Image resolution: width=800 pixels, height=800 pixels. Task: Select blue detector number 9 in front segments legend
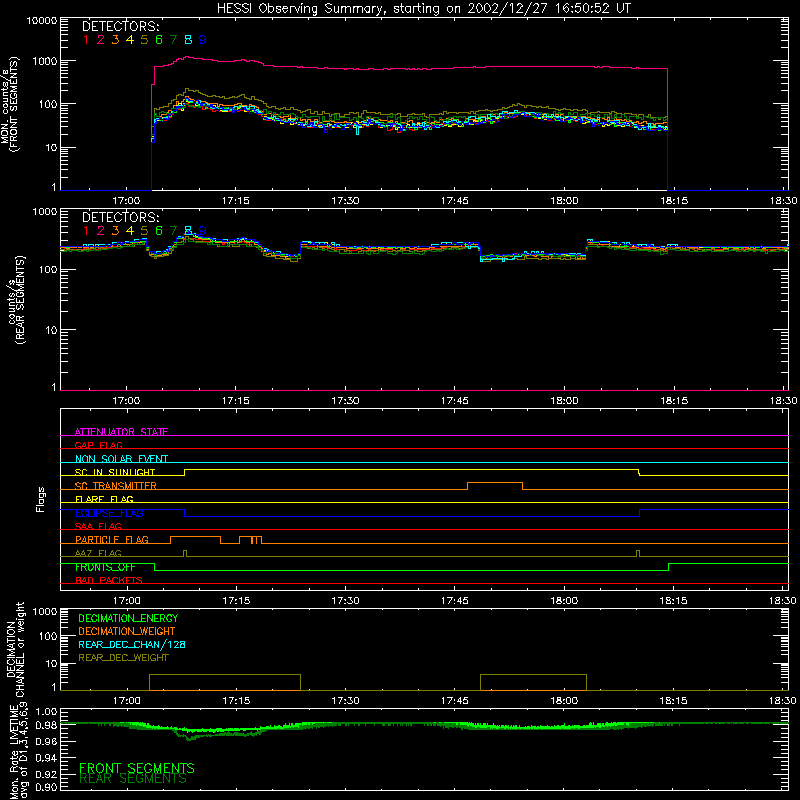pyautogui.click(x=203, y=40)
